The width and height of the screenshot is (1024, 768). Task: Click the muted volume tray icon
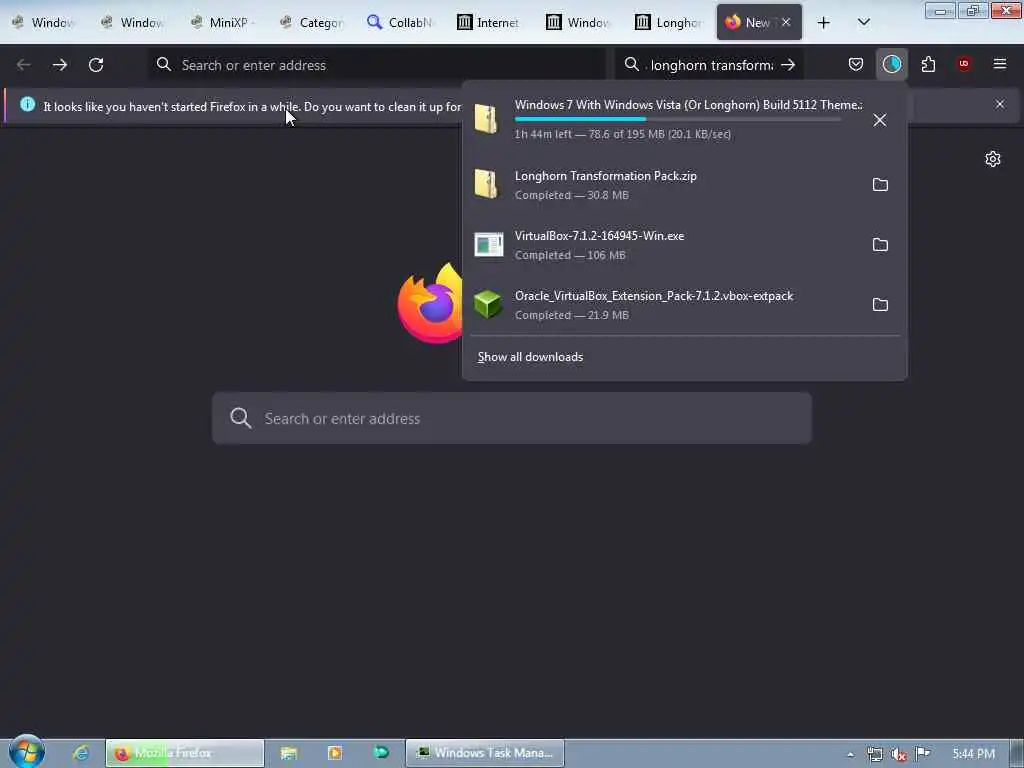(899, 754)
